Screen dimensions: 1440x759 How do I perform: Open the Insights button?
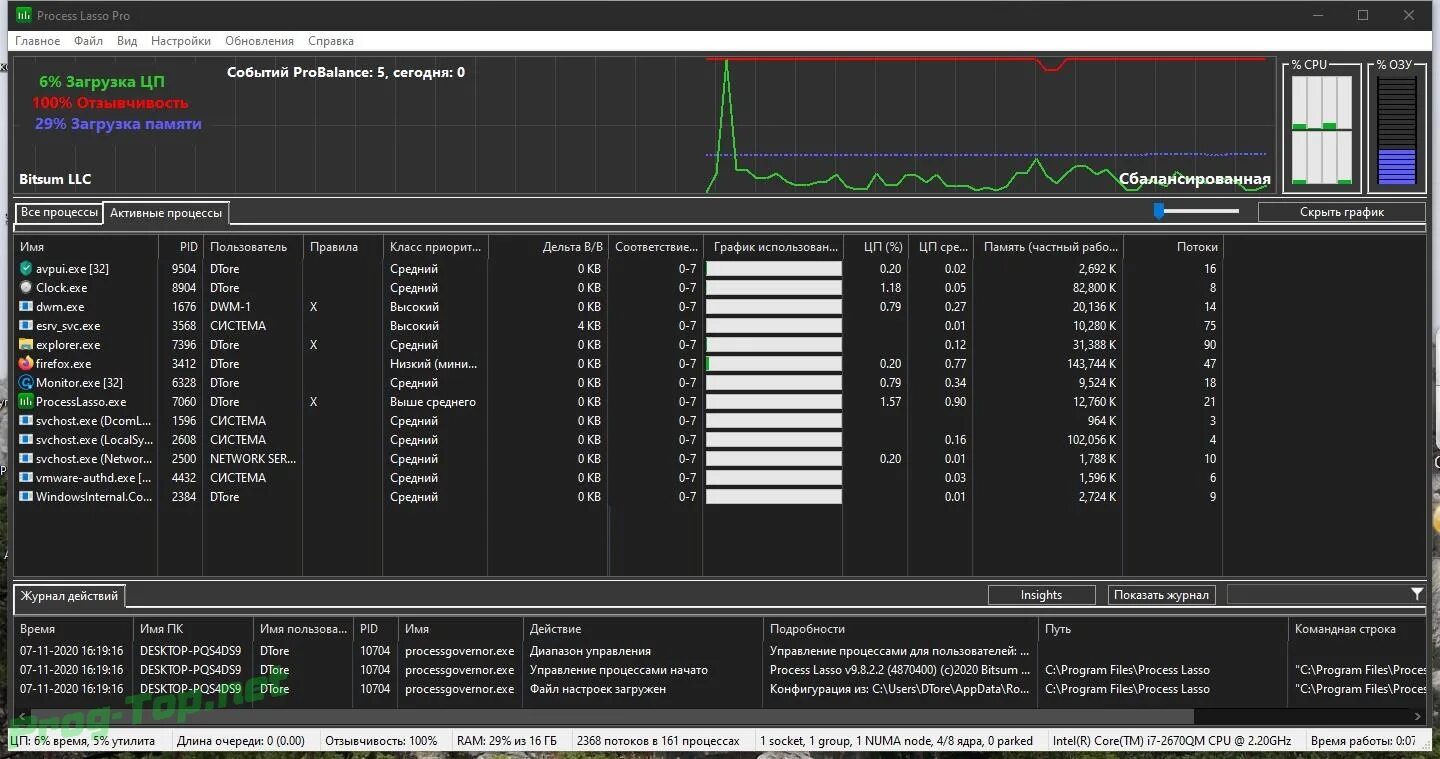[x=1041, y=595]
